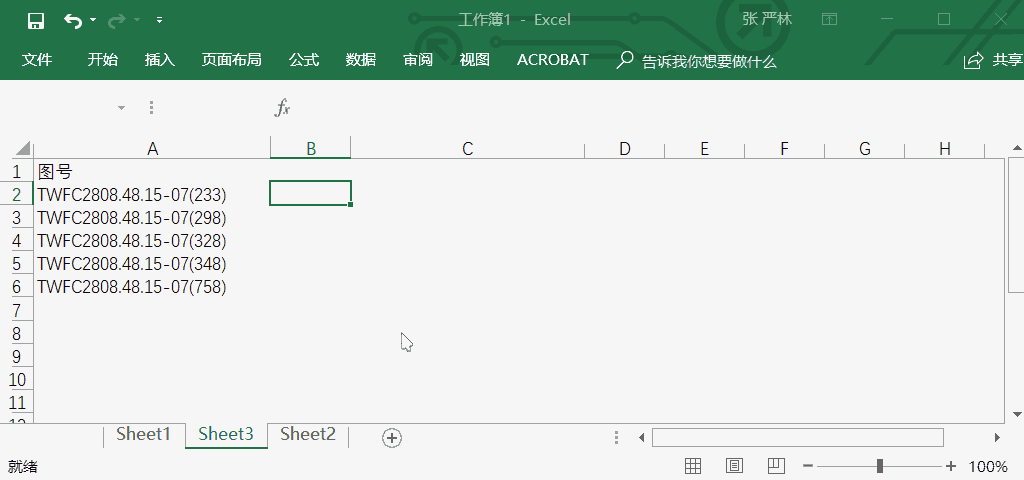Click the Insert Function fx icon
The height and width of the screenshot is (480, 1024).
(283, 108)
